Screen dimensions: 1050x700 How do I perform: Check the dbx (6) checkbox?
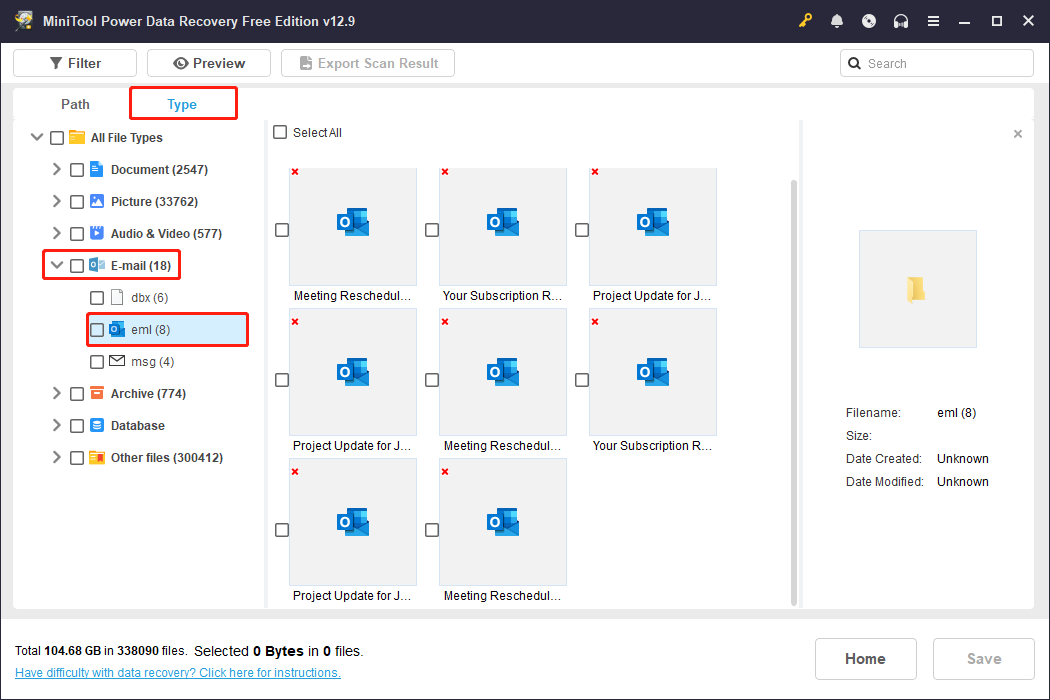tap(97, 298)
